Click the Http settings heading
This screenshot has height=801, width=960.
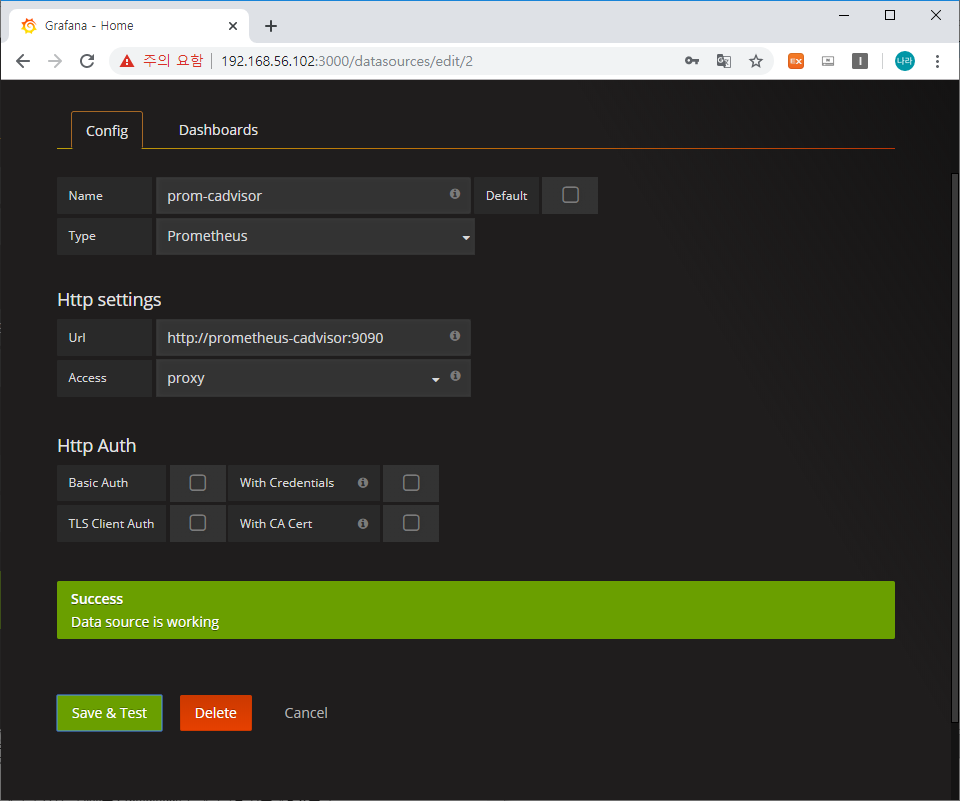[x=109, y=299]
